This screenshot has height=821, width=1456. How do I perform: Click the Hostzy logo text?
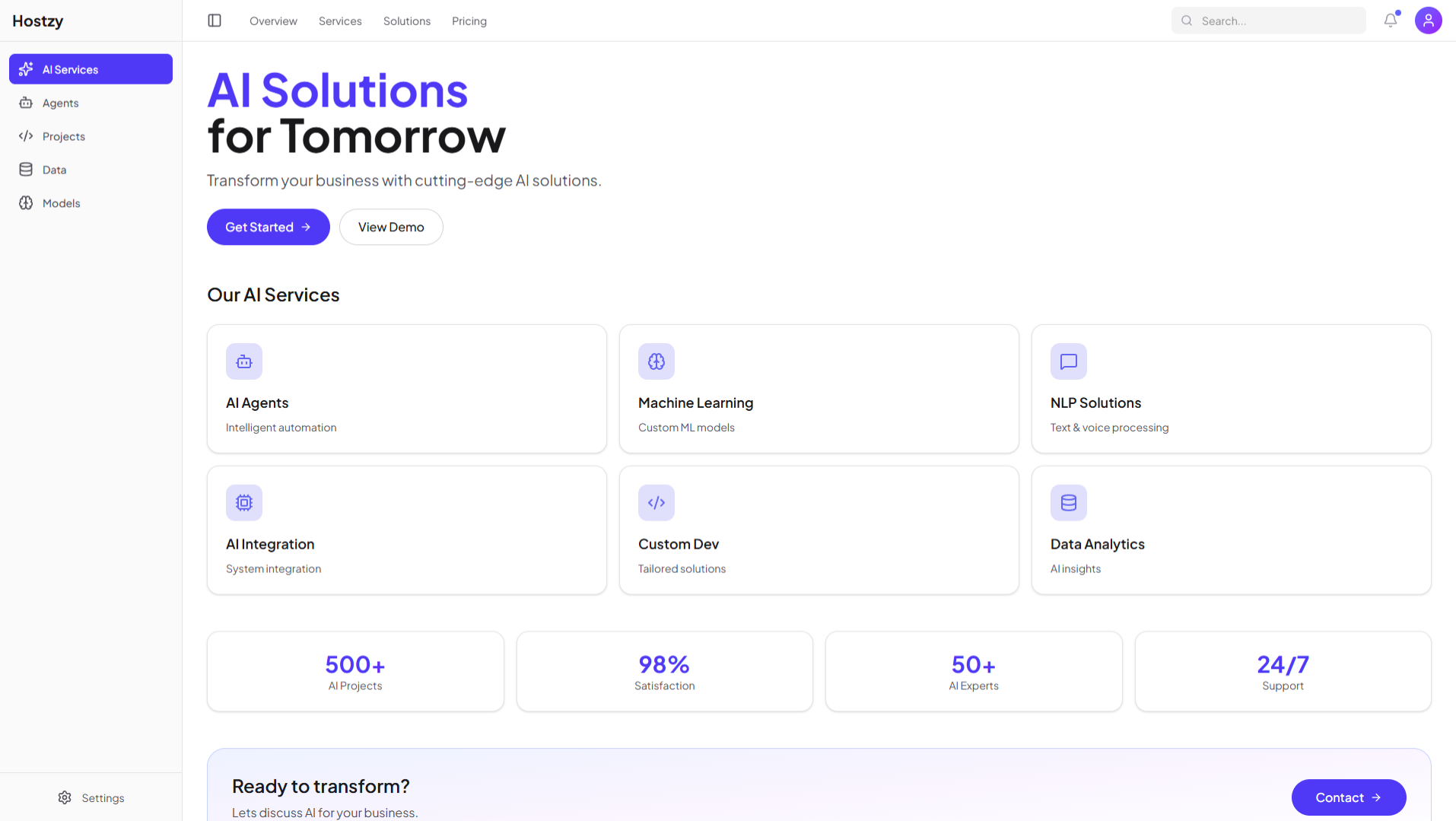pyautogui.click(x=37, y=21)
